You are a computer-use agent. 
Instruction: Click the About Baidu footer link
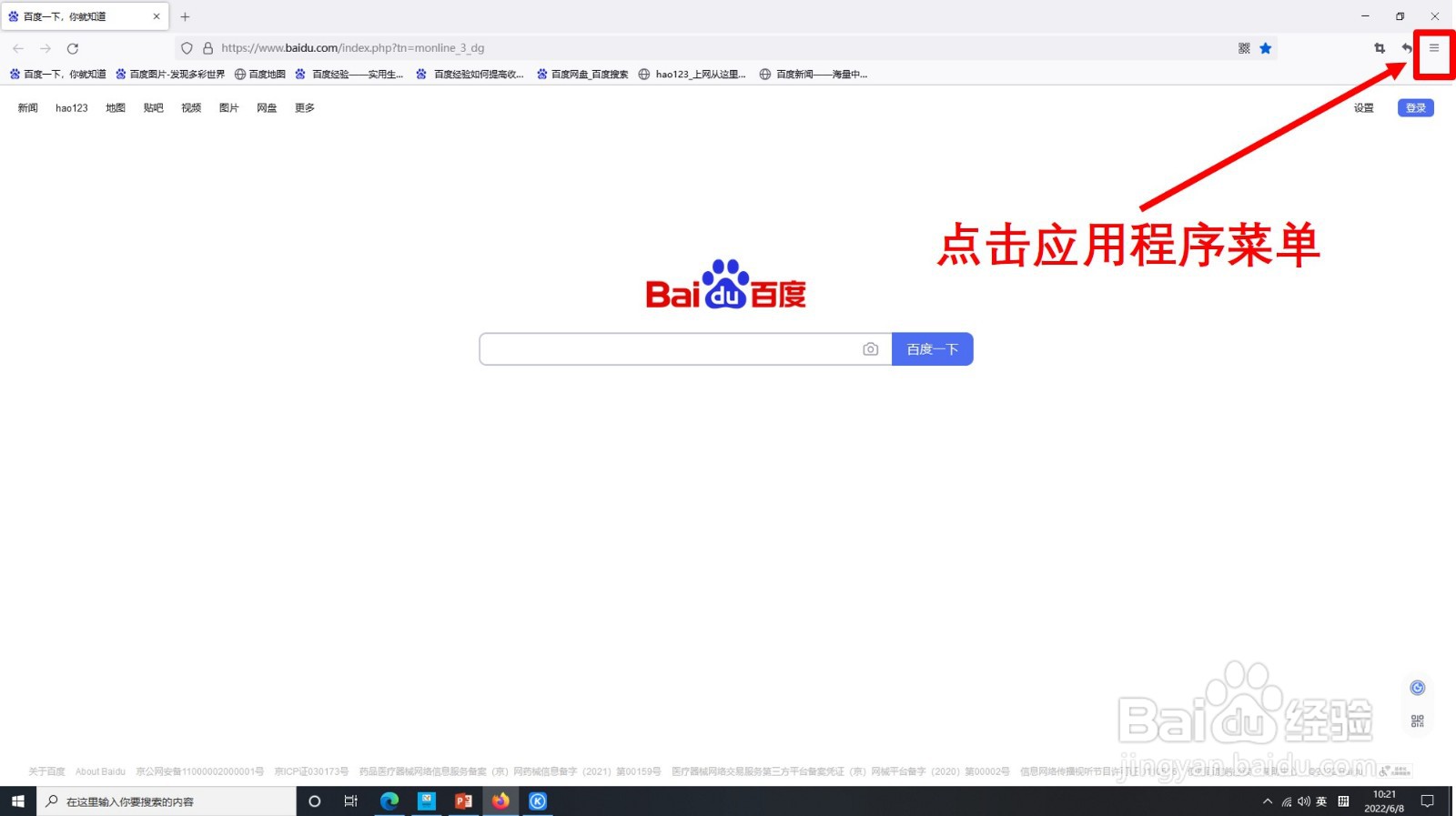[x=100, y=771]
